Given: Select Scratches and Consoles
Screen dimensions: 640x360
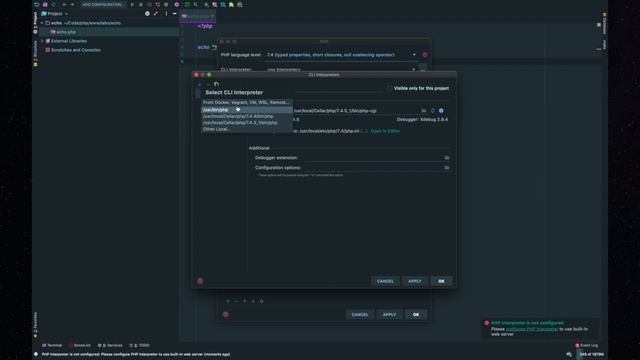Looking at the screenshot, I should pyautogui.click(x=76, y=50).
